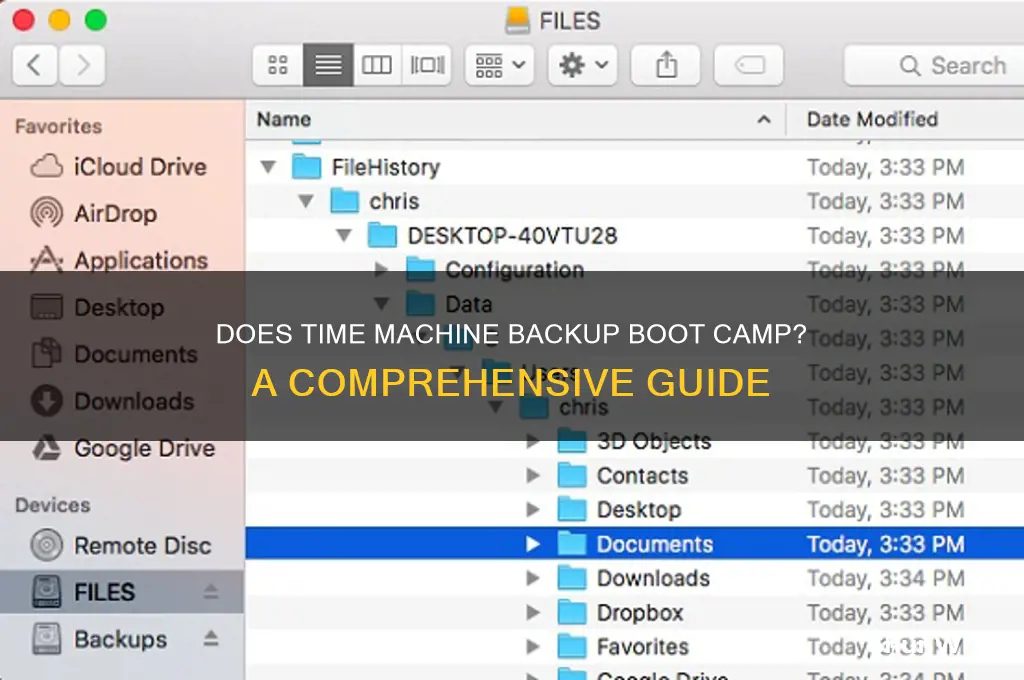Toggle sort direction arrow in Name column

coord(763,120)
